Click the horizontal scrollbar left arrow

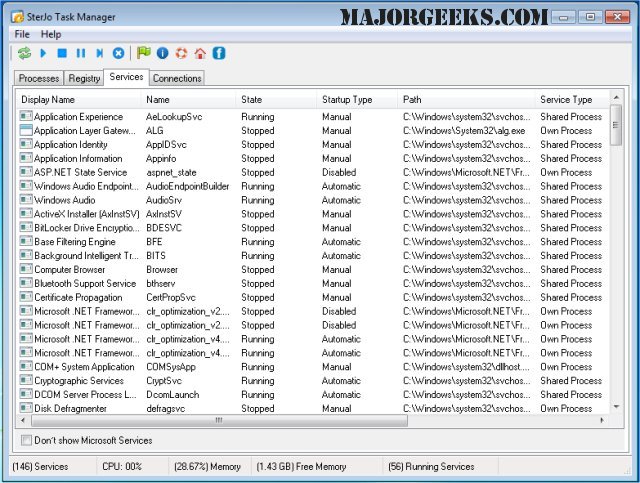[23, 420]
